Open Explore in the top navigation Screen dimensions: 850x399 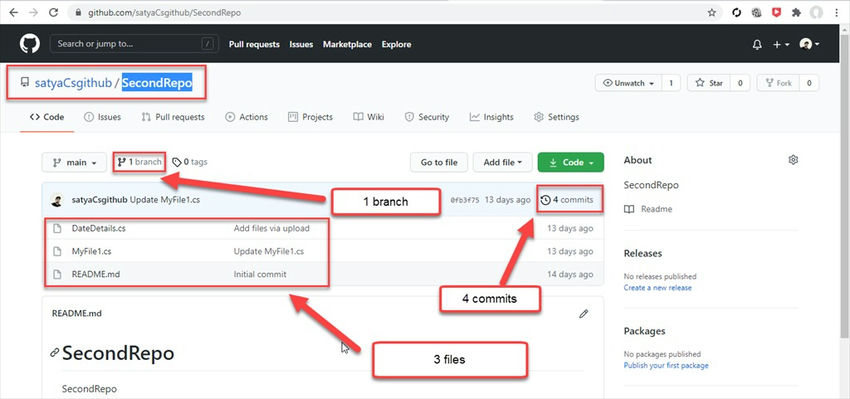[x=396, y=44]
